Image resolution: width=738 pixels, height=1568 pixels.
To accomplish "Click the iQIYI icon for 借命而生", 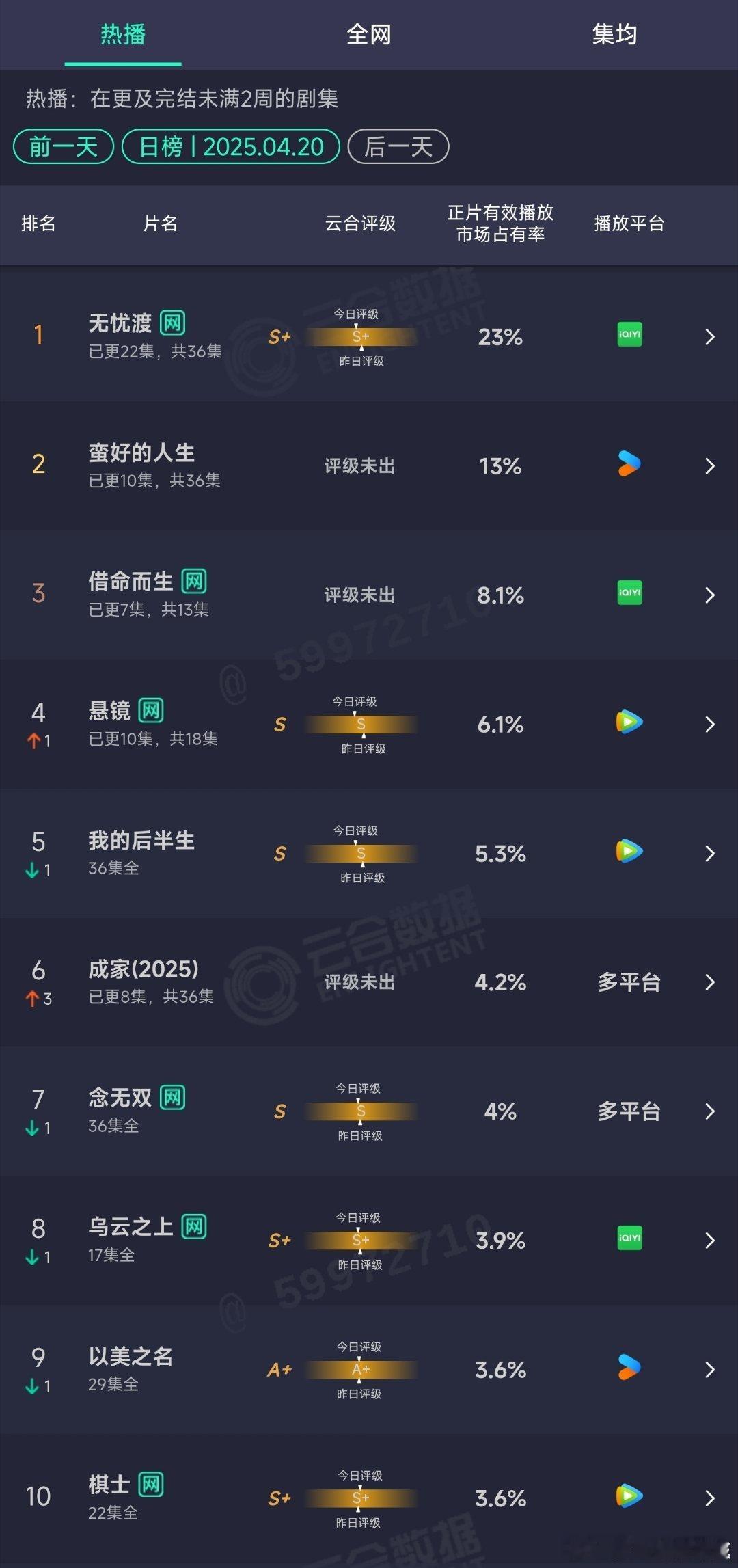I will click(629, 593).
